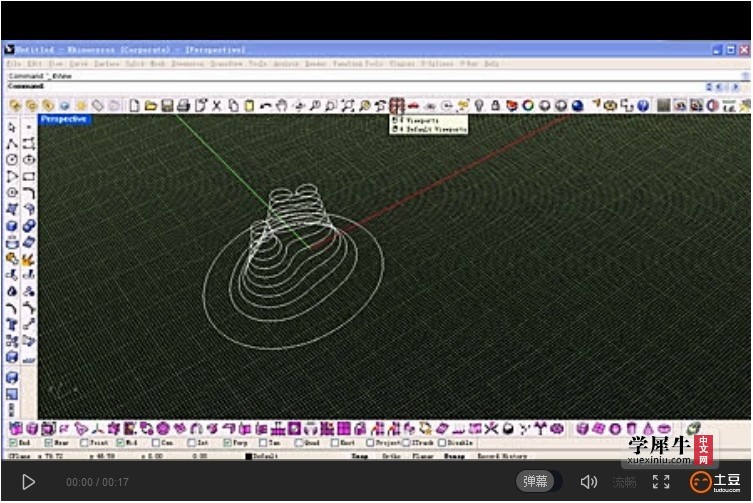Toggle the Mid osnap checkbox
The width and height of the screenshot is (753, 503).
pos(120,442)
